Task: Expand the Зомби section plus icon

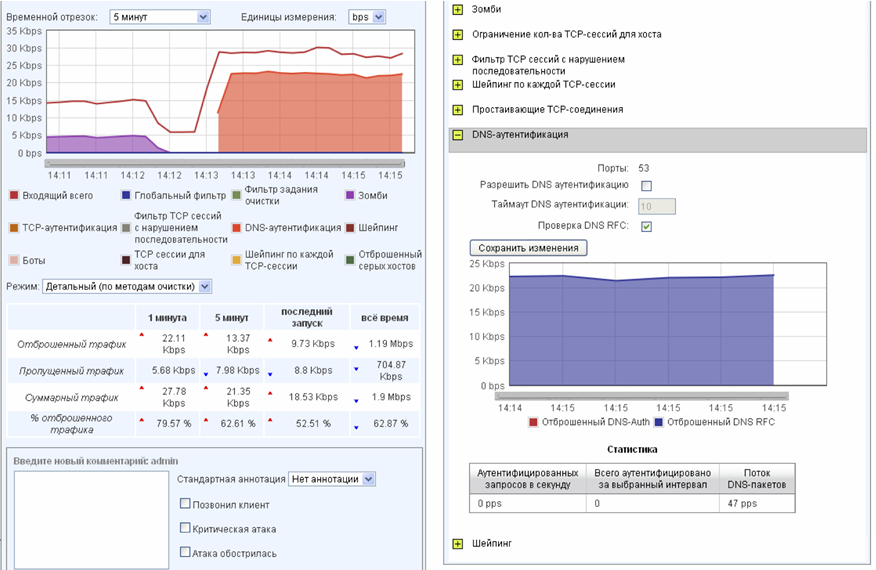Action: [458, 10]
